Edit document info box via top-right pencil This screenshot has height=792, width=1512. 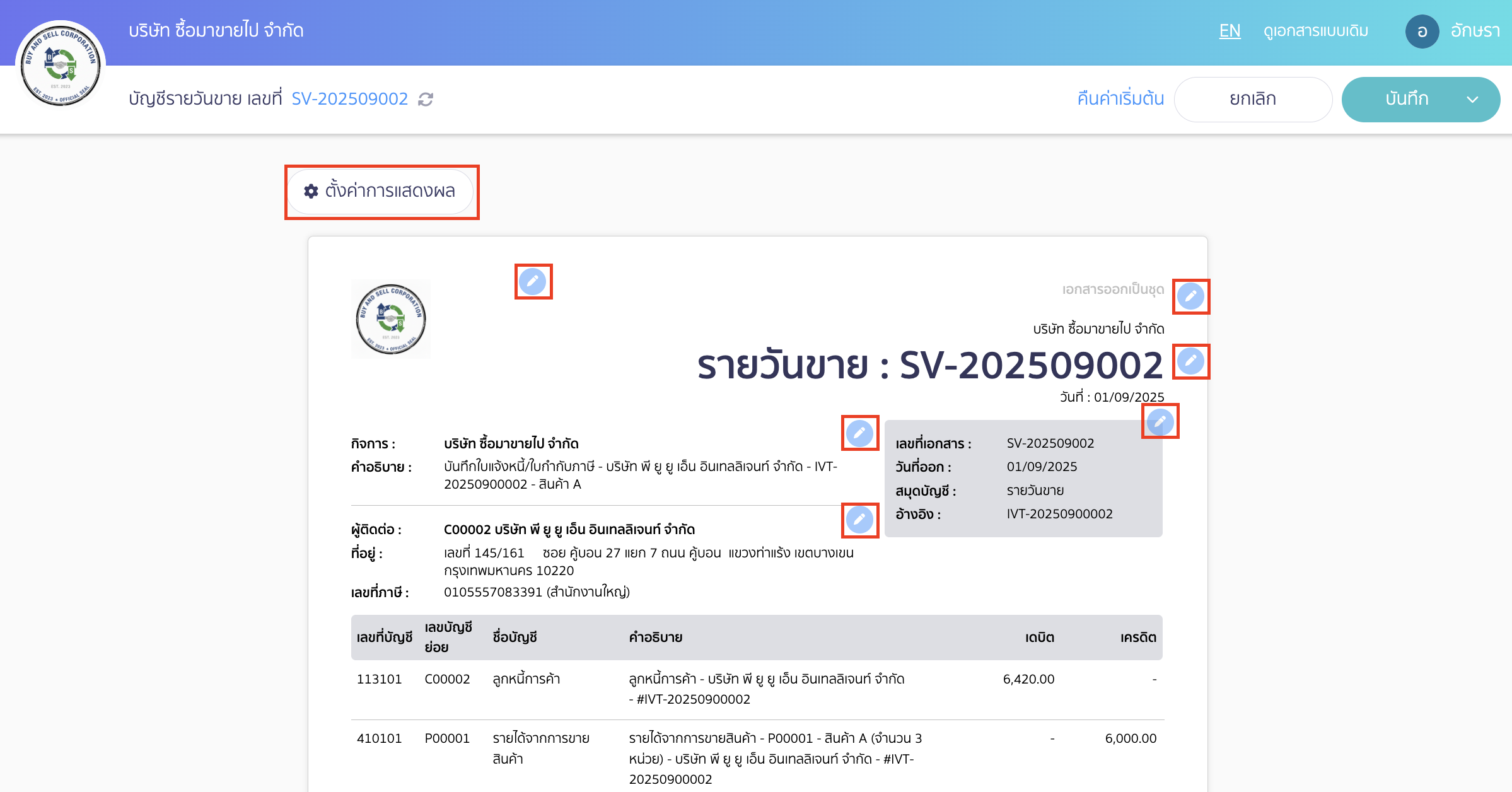1161,422
